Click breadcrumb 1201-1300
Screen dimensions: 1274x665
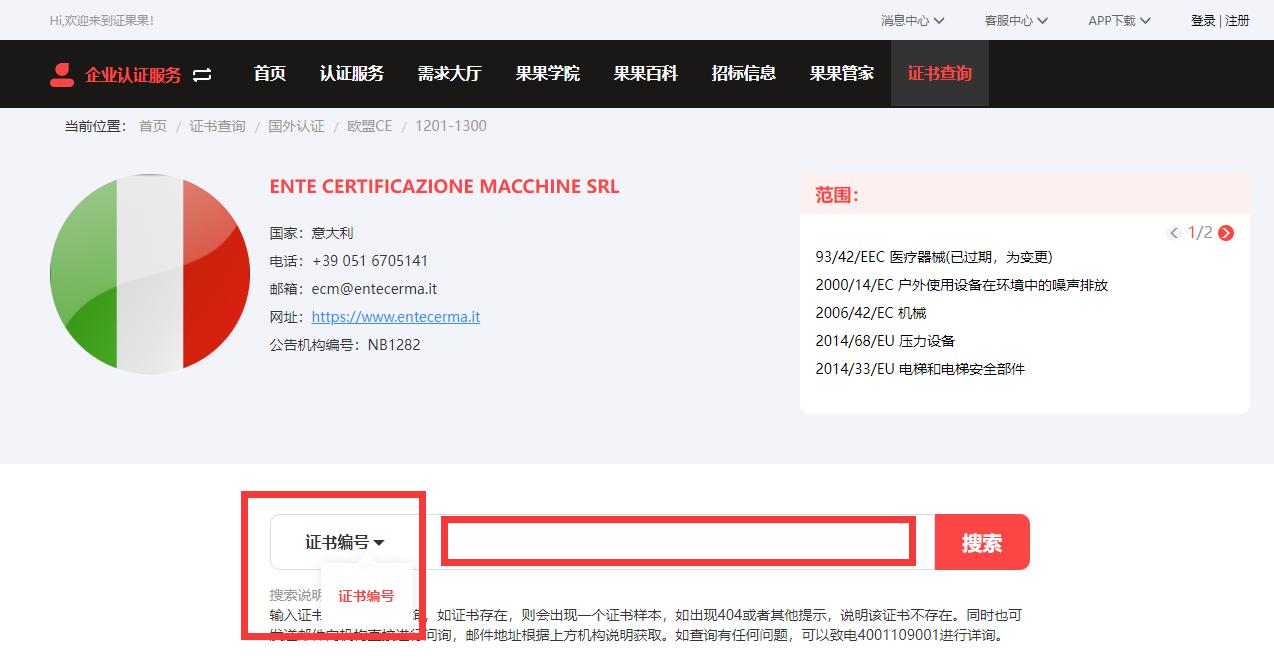coord(451,126)
